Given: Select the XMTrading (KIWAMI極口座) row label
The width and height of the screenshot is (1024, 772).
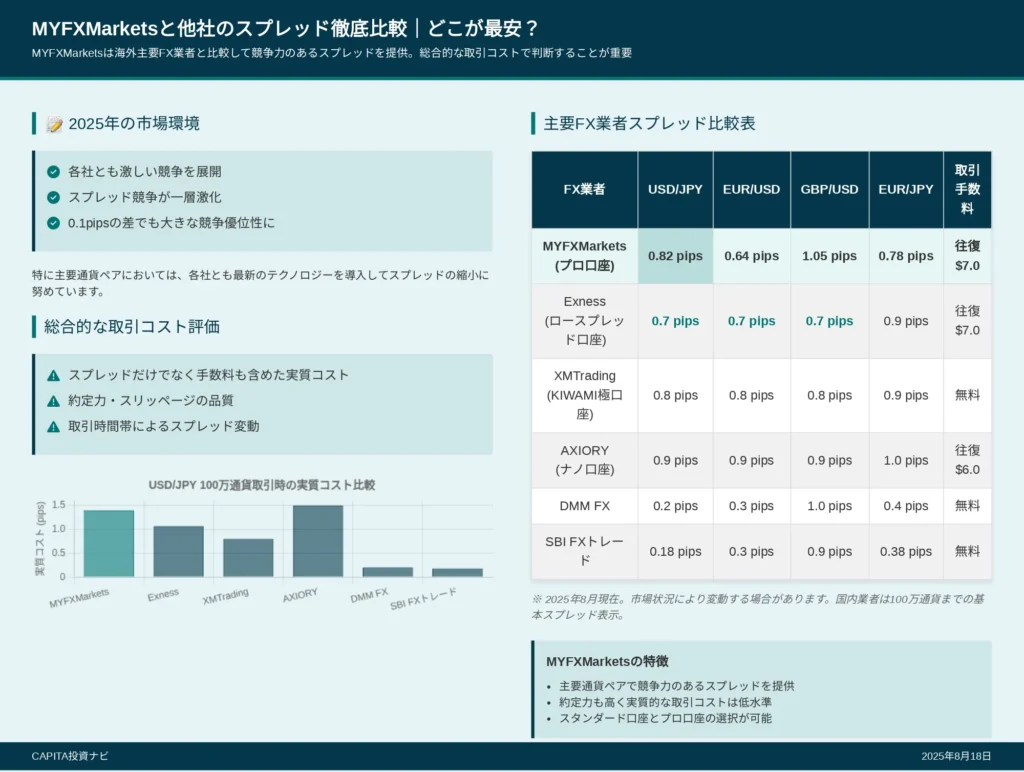Looking at the screenshot, I should click(x=584, y=395).
